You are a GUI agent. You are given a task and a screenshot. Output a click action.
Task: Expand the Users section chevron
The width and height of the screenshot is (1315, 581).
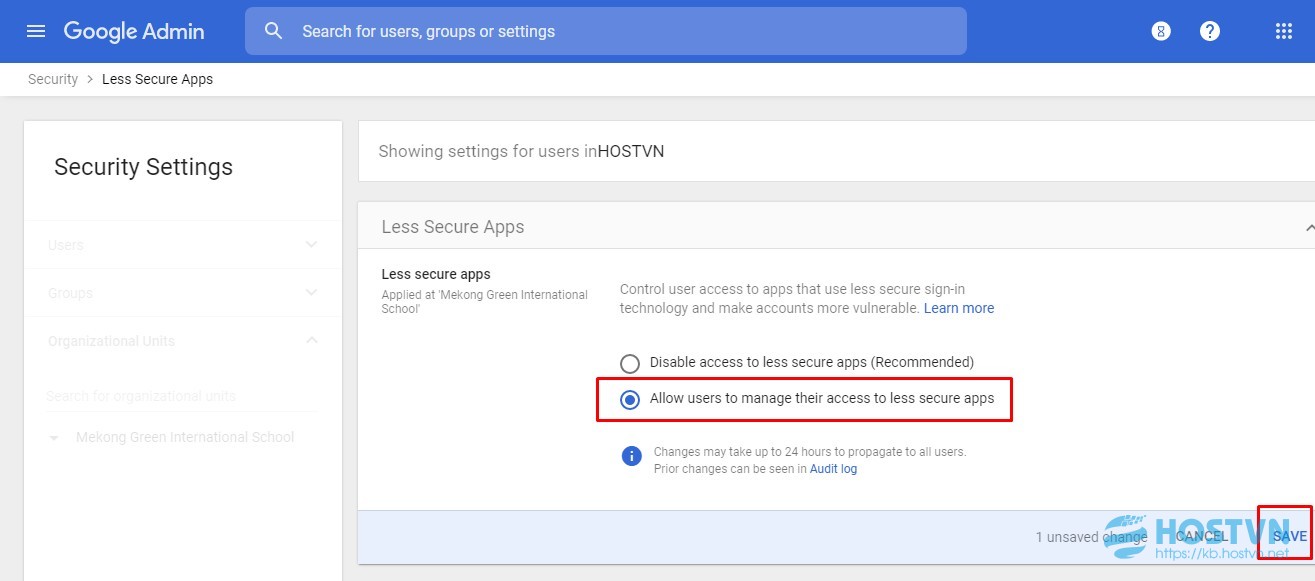[312, 245]
